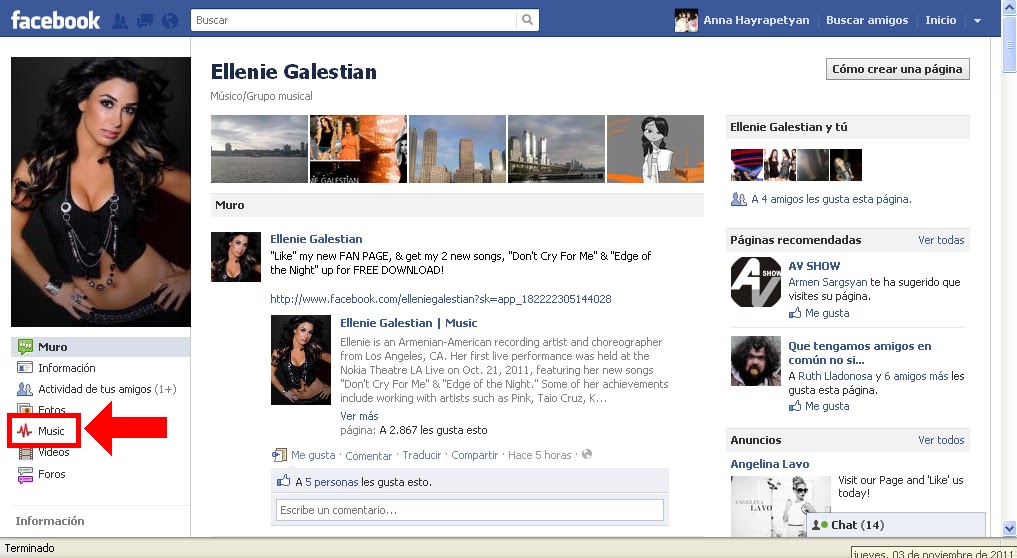Click the Actividad de tus amigos icon
1017x558 pixels.
pos(25,389)
